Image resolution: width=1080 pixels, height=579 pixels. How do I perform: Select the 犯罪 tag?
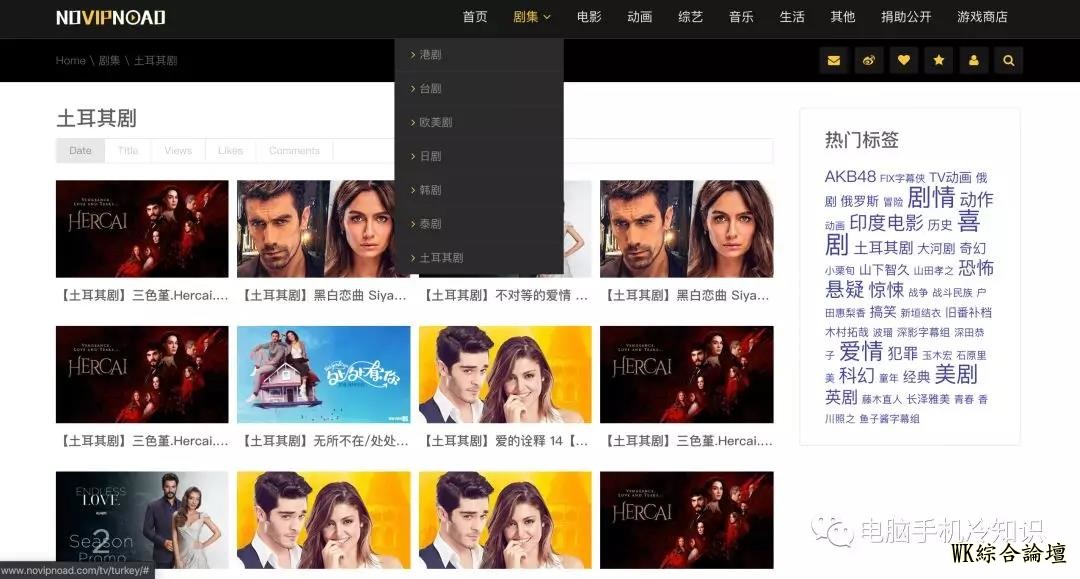click(902, 353)
